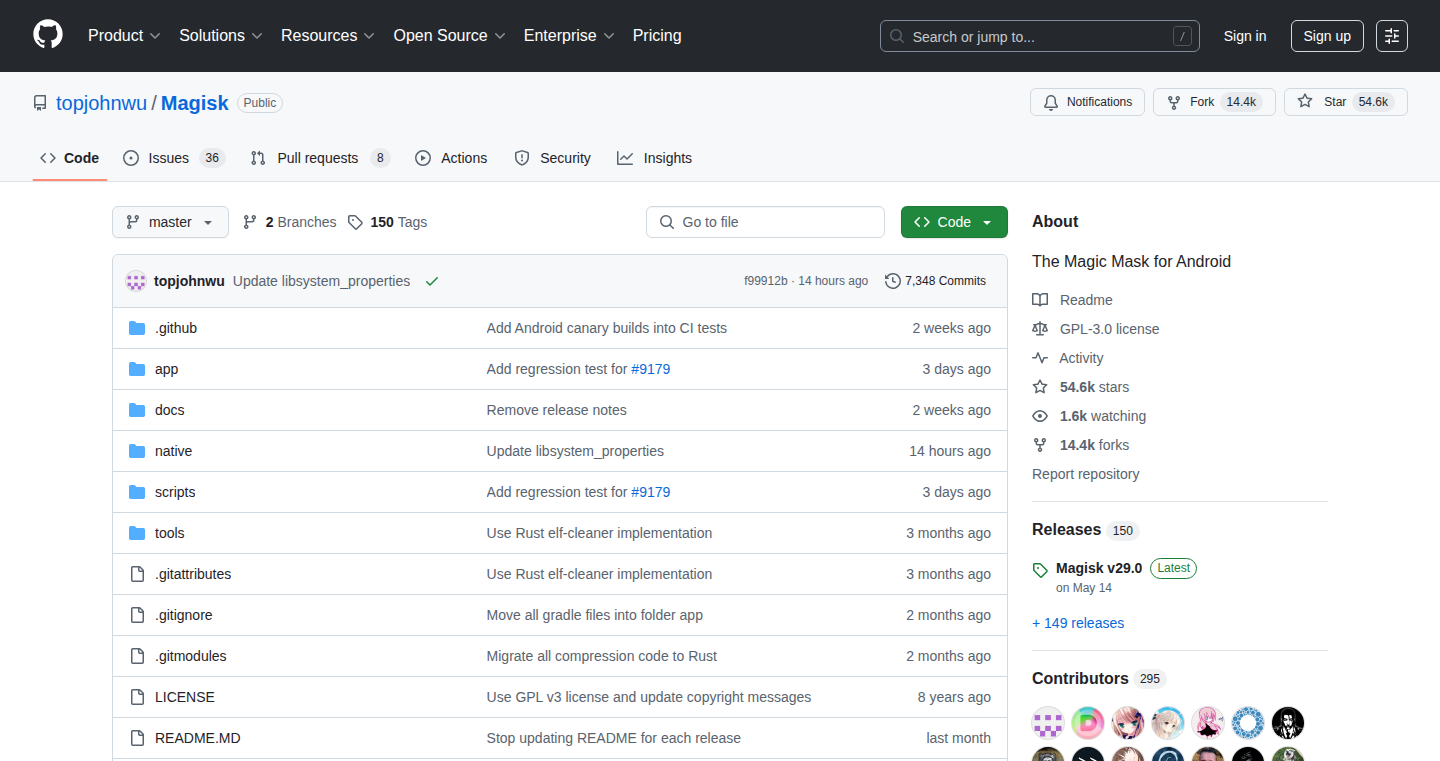
Task: Click the search or jump to field
Action: coord(1040,36)
